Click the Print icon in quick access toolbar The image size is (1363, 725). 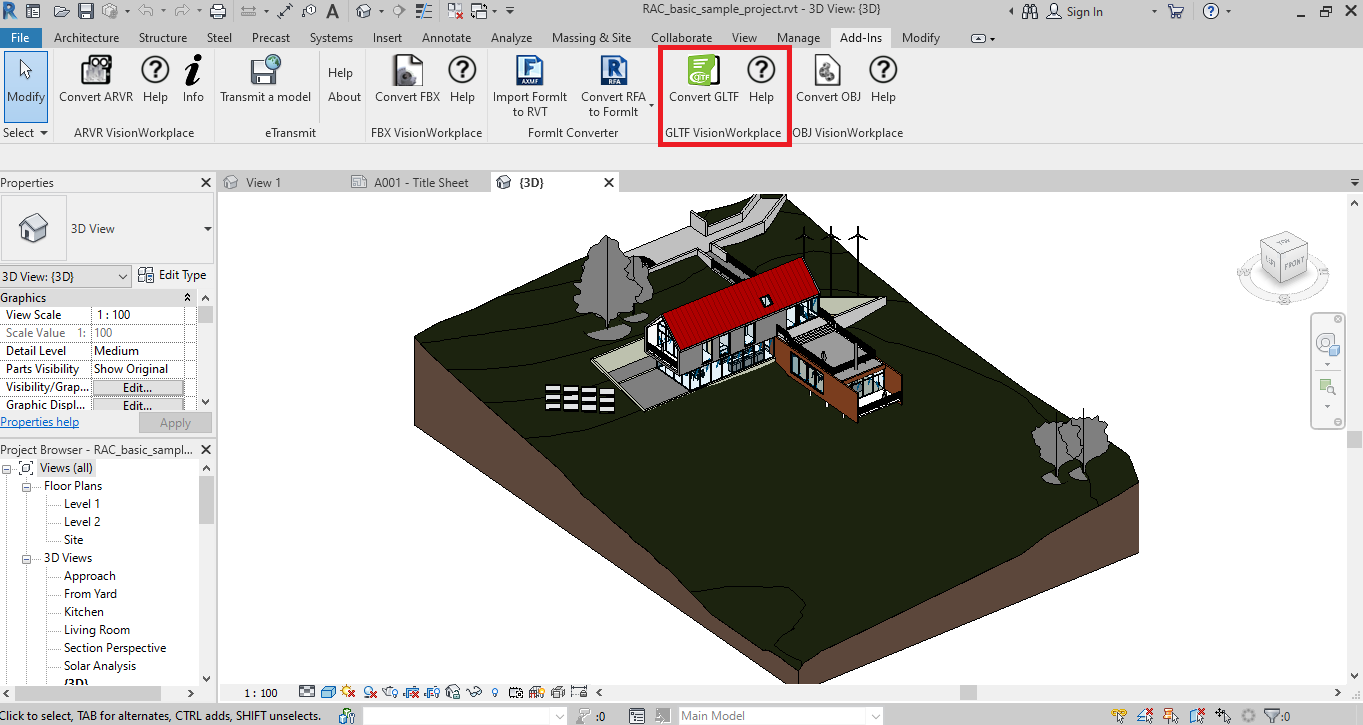pyautogui.click(x=218, y=12)
